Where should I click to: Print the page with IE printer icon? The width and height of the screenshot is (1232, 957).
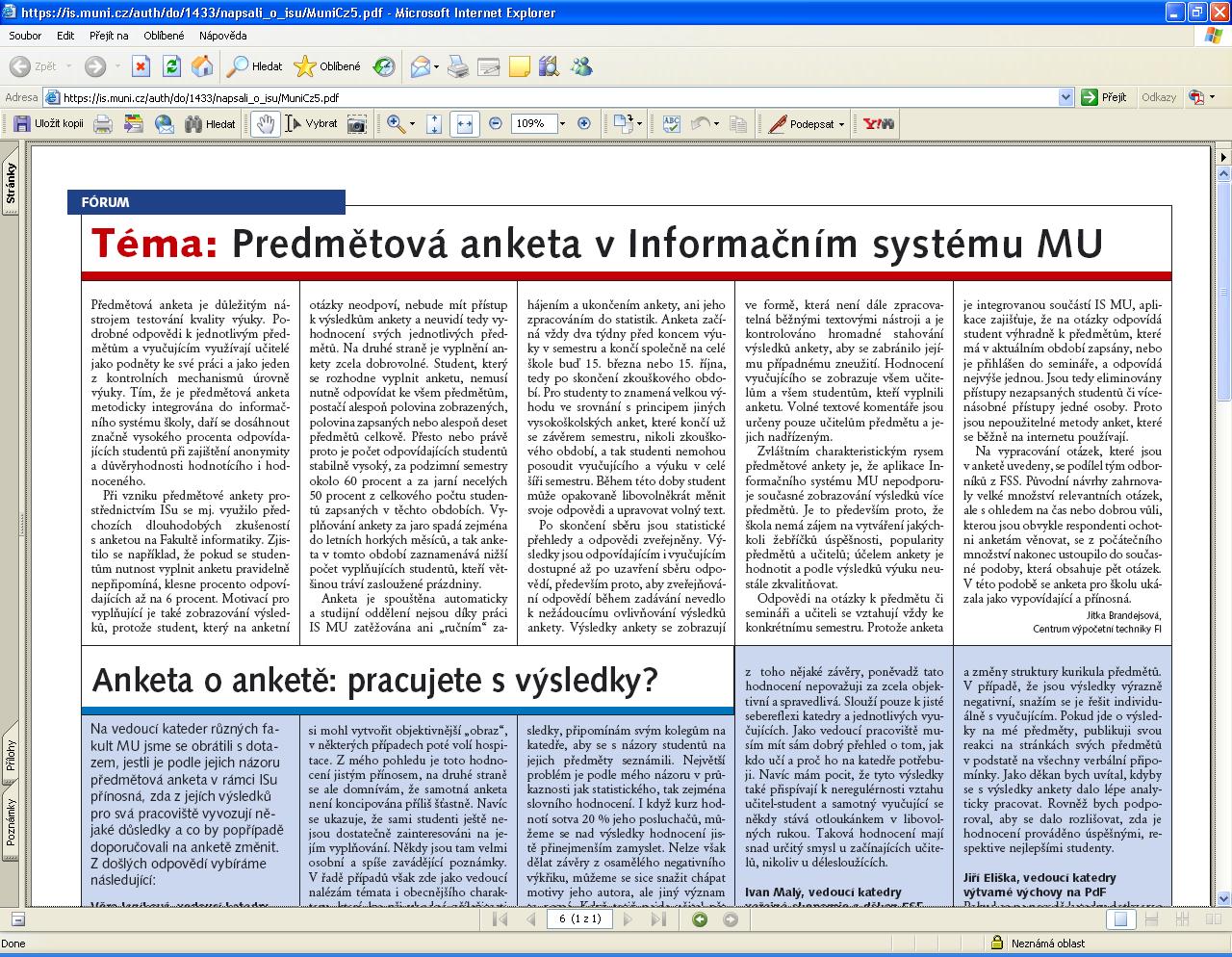point(458,66)
